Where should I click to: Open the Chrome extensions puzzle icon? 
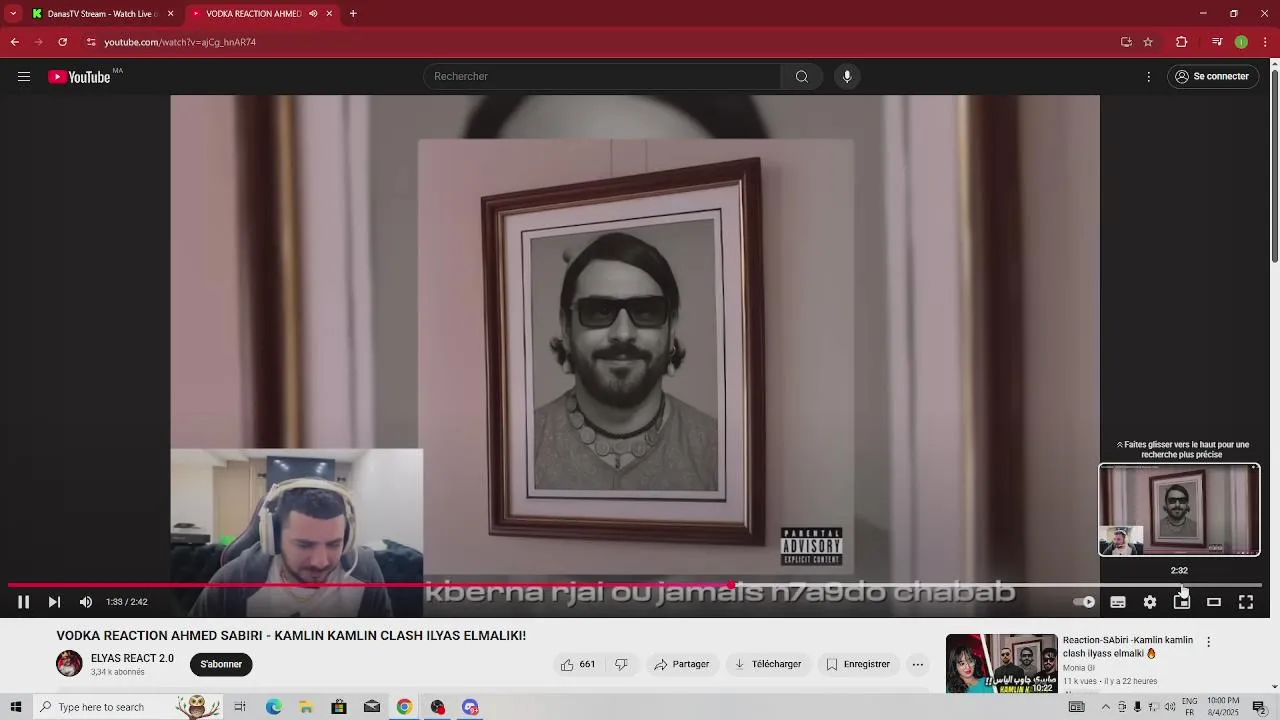(1181, 42)
